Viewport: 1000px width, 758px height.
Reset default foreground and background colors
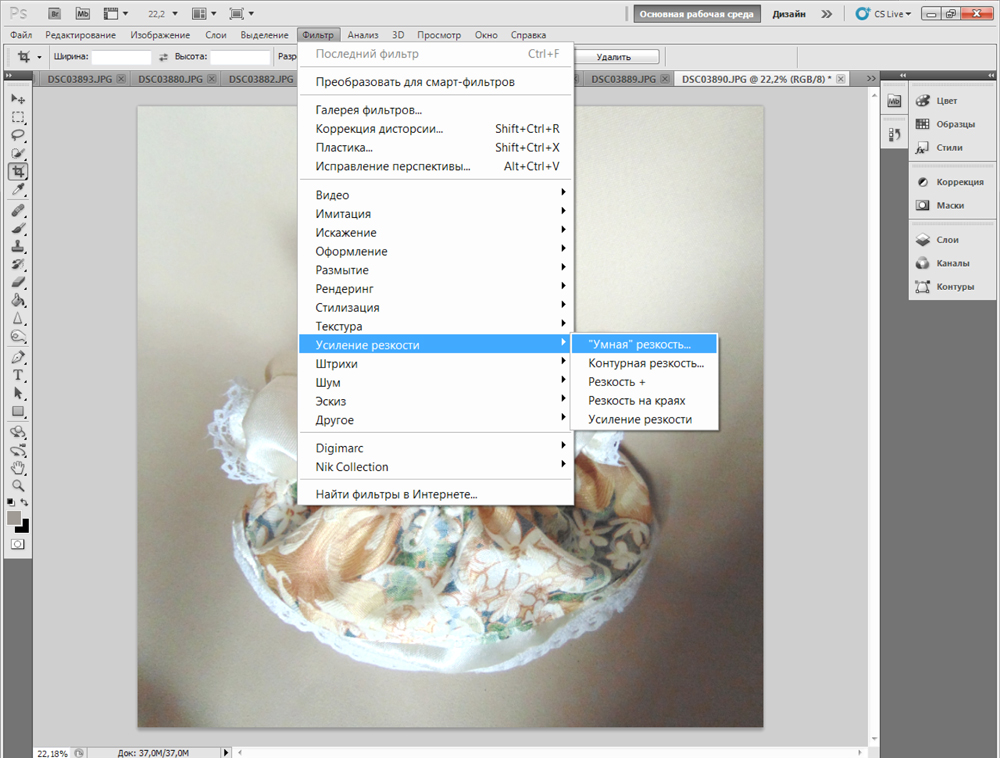[x=11, y=502]
